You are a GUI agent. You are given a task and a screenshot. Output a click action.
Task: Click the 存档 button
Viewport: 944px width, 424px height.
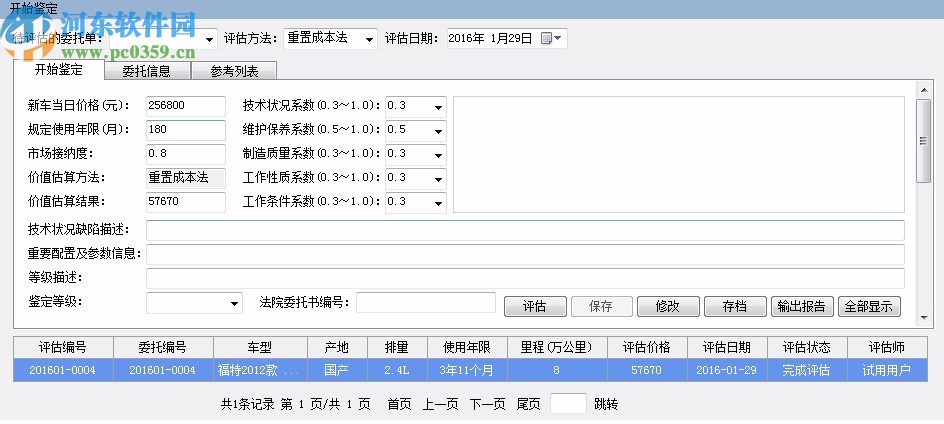tap(735, 307)
